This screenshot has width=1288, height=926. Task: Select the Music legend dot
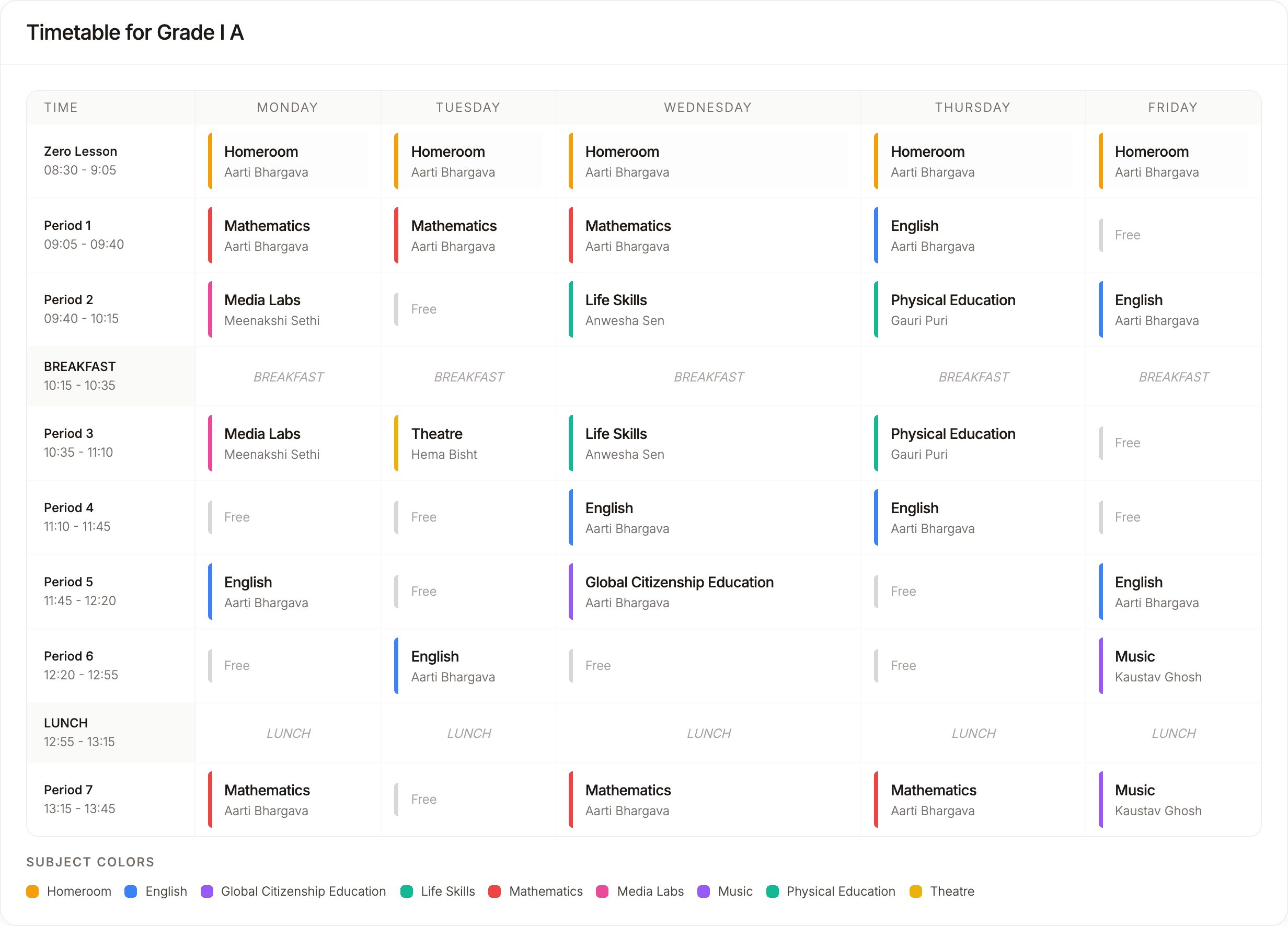pyautogui.click(x=704, y=892)
